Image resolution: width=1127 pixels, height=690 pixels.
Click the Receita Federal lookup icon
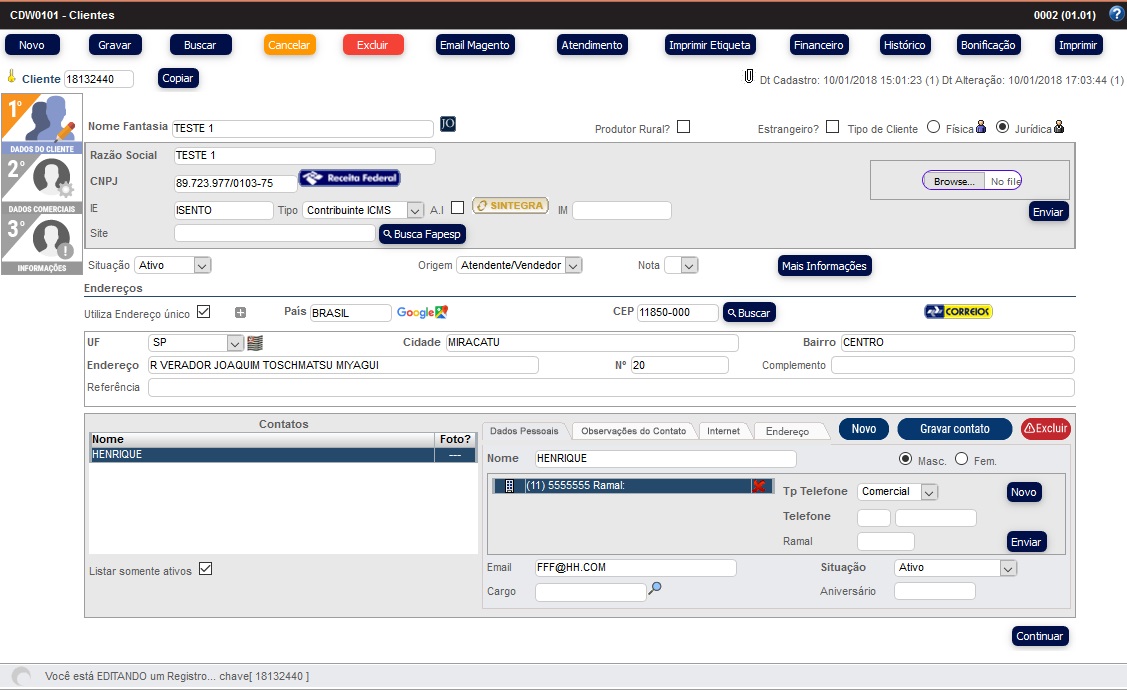[x=349, y=179]
